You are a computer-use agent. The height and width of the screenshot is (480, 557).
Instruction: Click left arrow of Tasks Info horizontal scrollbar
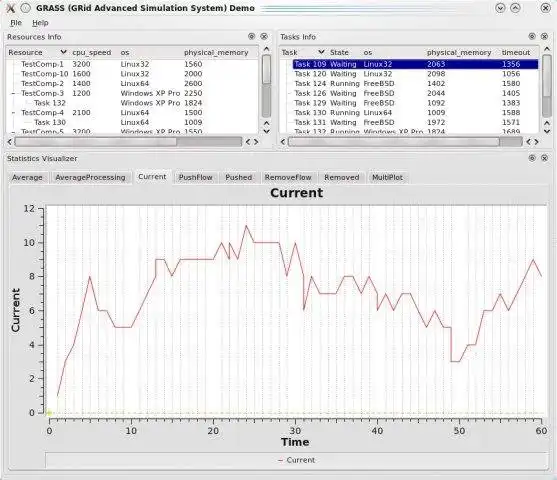coord(283,142)
